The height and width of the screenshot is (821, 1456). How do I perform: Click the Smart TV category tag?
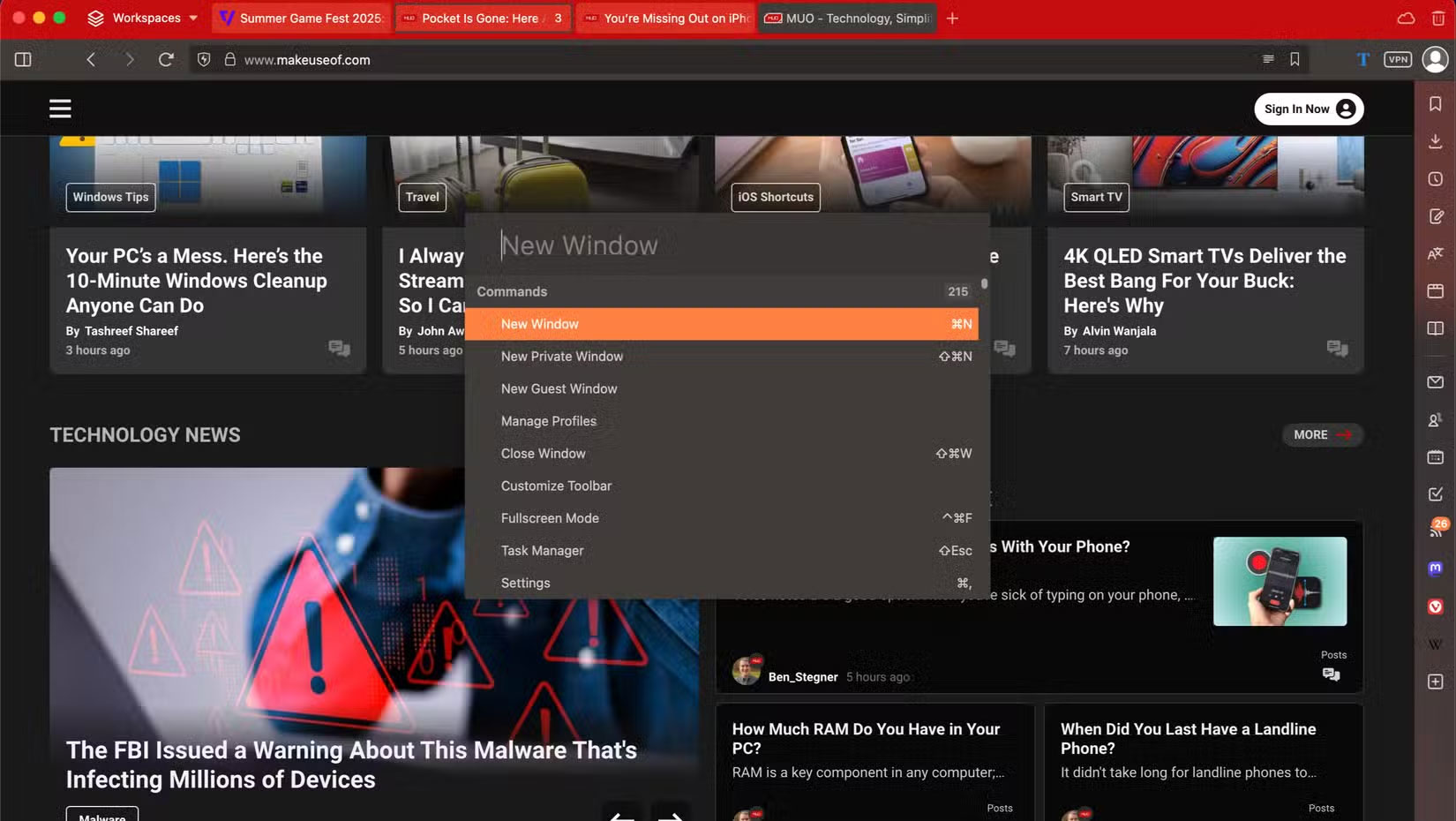(x=1096, y=197)
